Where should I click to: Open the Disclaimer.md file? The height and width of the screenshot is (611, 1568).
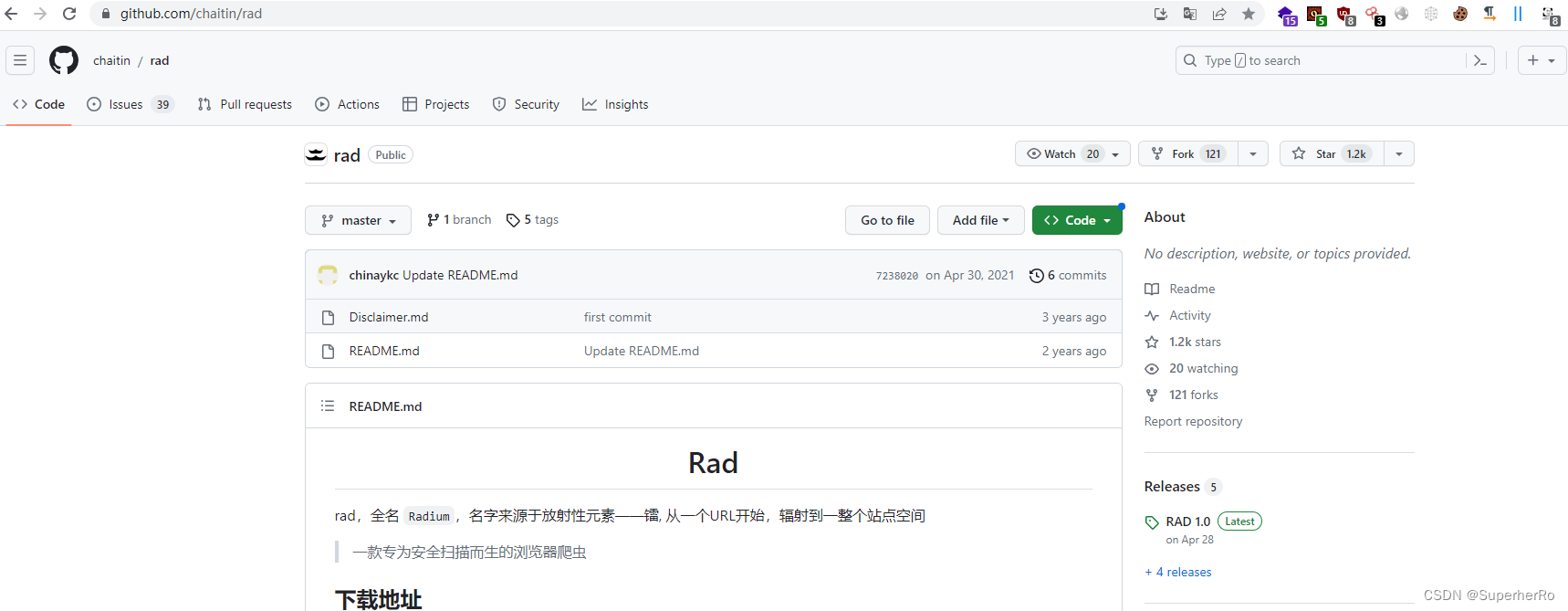(x=389, y=317)
